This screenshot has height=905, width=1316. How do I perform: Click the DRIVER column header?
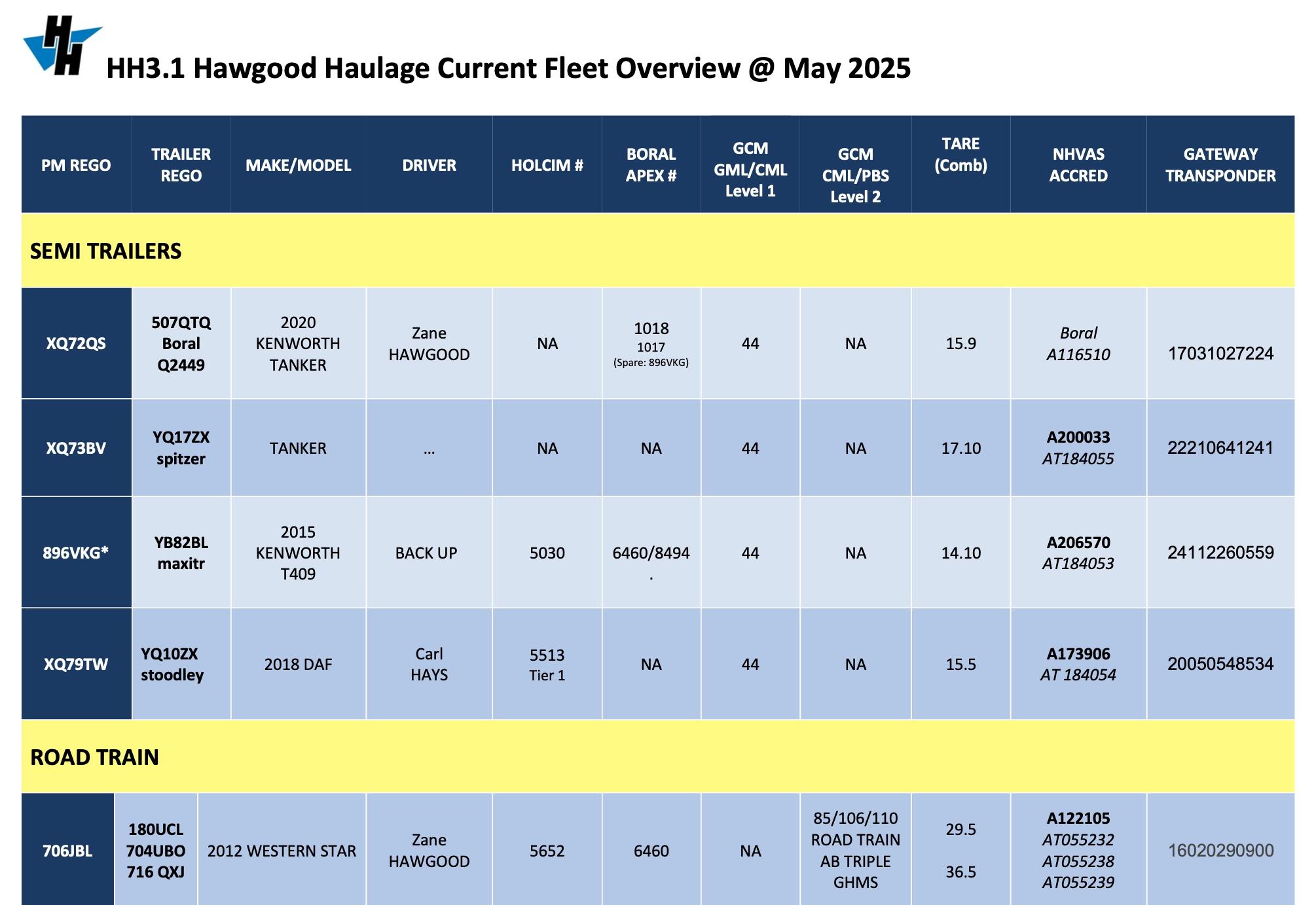430,165
